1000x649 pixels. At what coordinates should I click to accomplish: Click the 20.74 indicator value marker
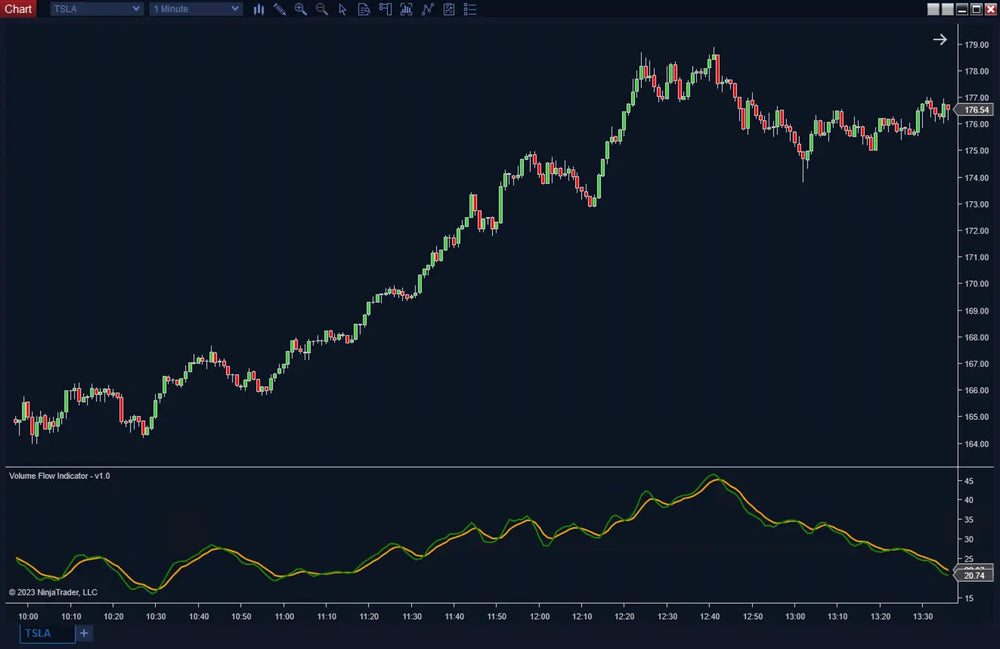pyautogui.click(x=974, y=575)
